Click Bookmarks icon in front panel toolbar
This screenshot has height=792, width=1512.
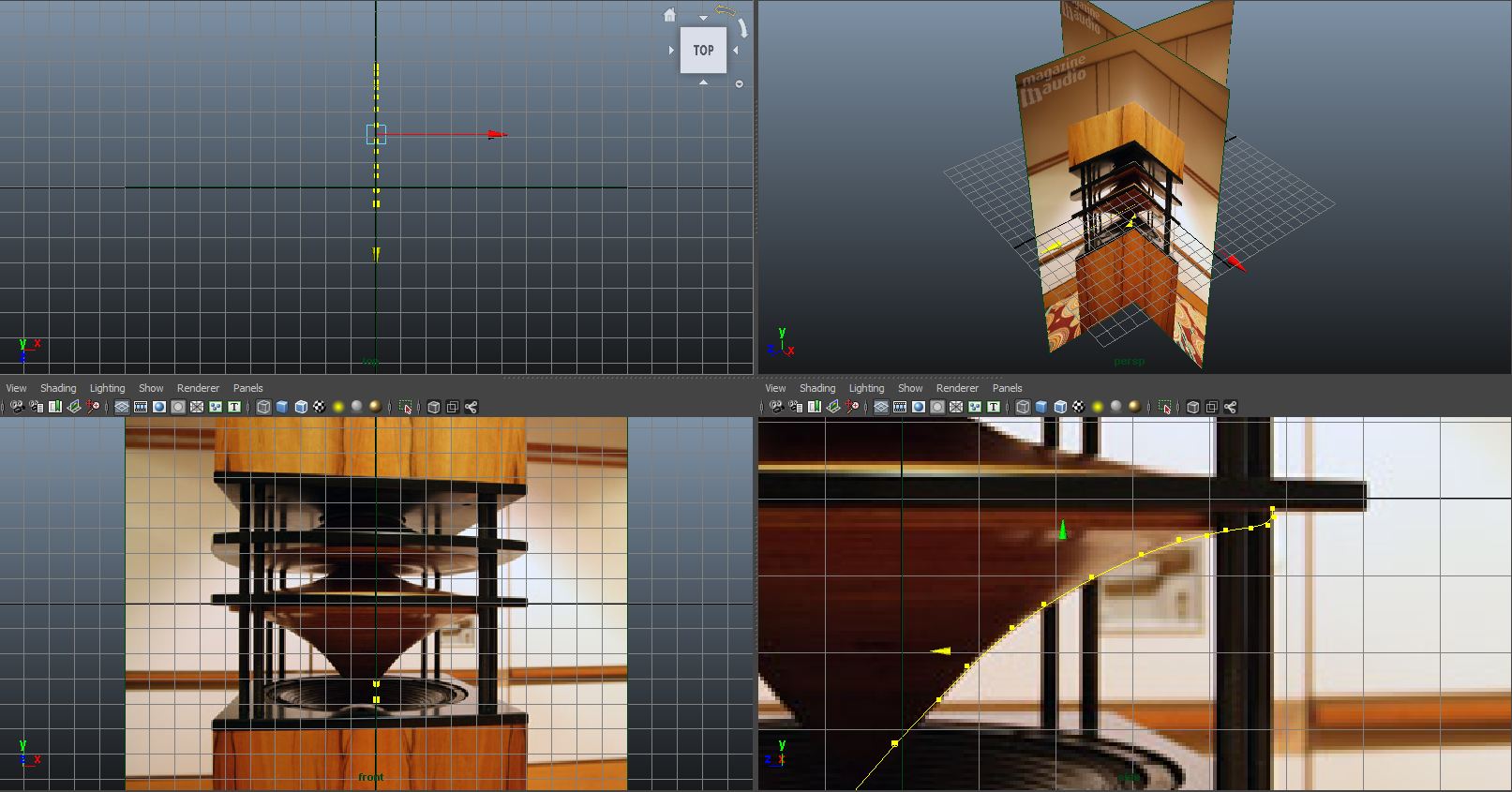pos(55,407)
